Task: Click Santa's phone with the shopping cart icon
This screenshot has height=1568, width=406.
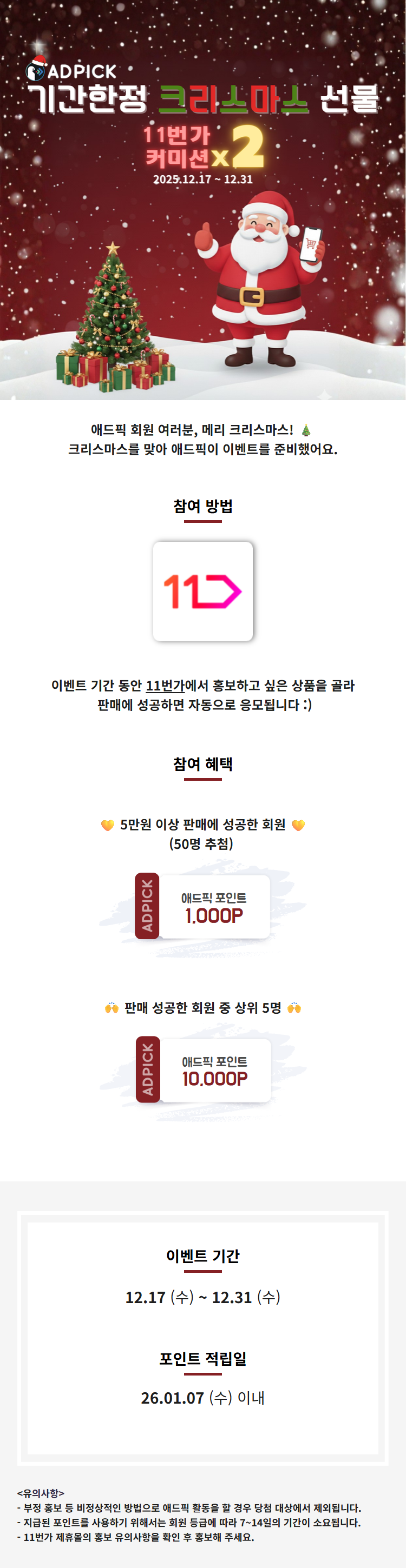Action: pos(311,244)
